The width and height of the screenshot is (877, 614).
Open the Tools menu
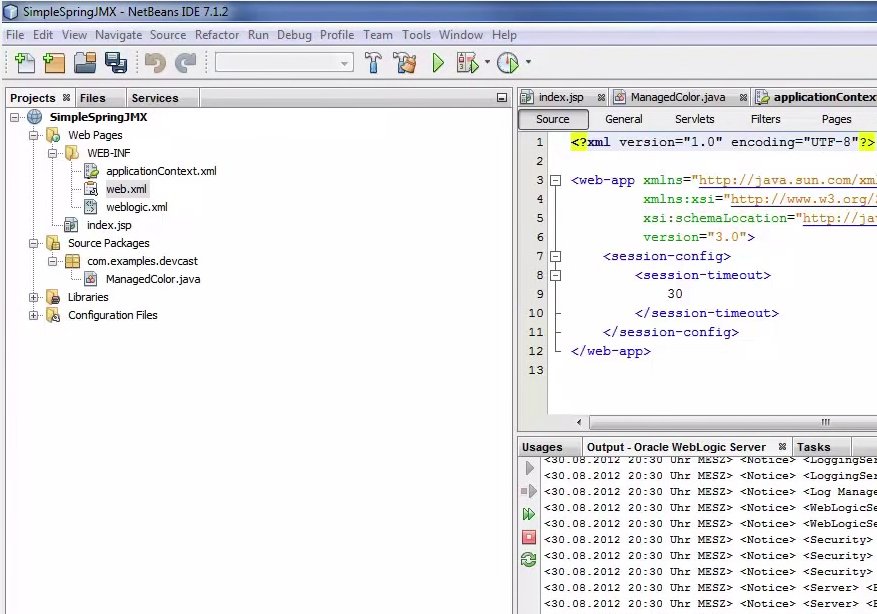point(417,35)
